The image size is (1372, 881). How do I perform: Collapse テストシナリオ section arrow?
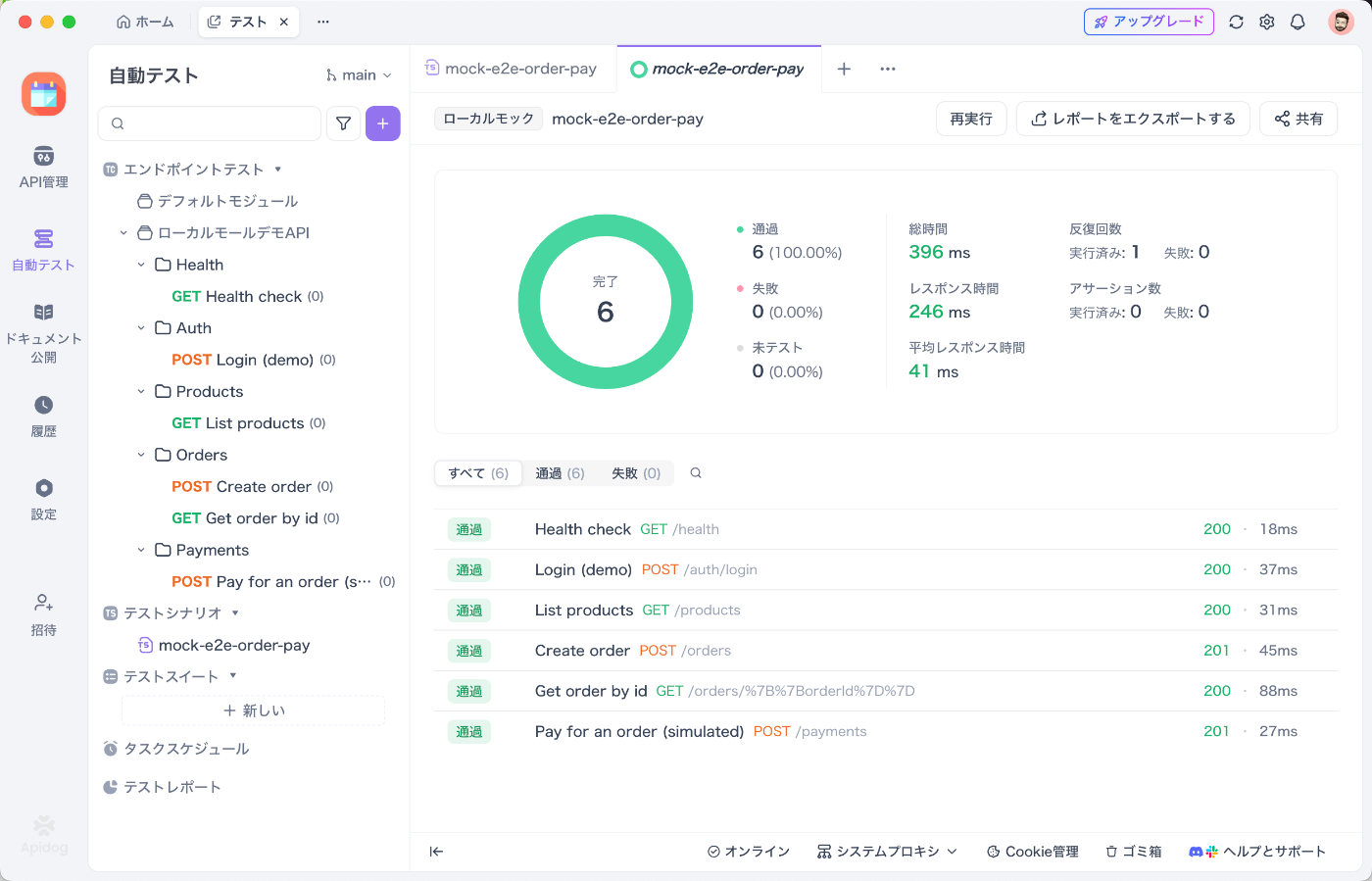point(234,613)
